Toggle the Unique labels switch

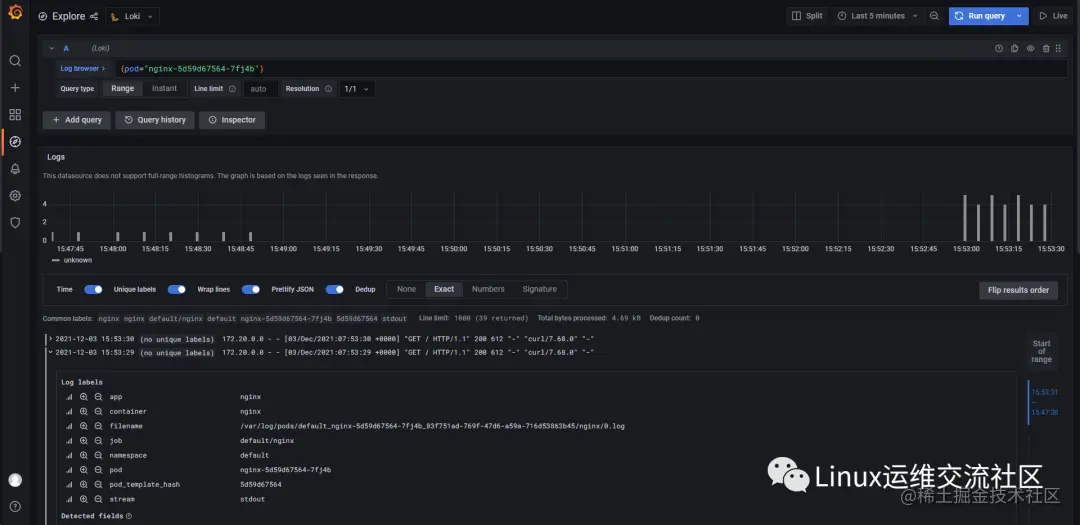point(176,289)
